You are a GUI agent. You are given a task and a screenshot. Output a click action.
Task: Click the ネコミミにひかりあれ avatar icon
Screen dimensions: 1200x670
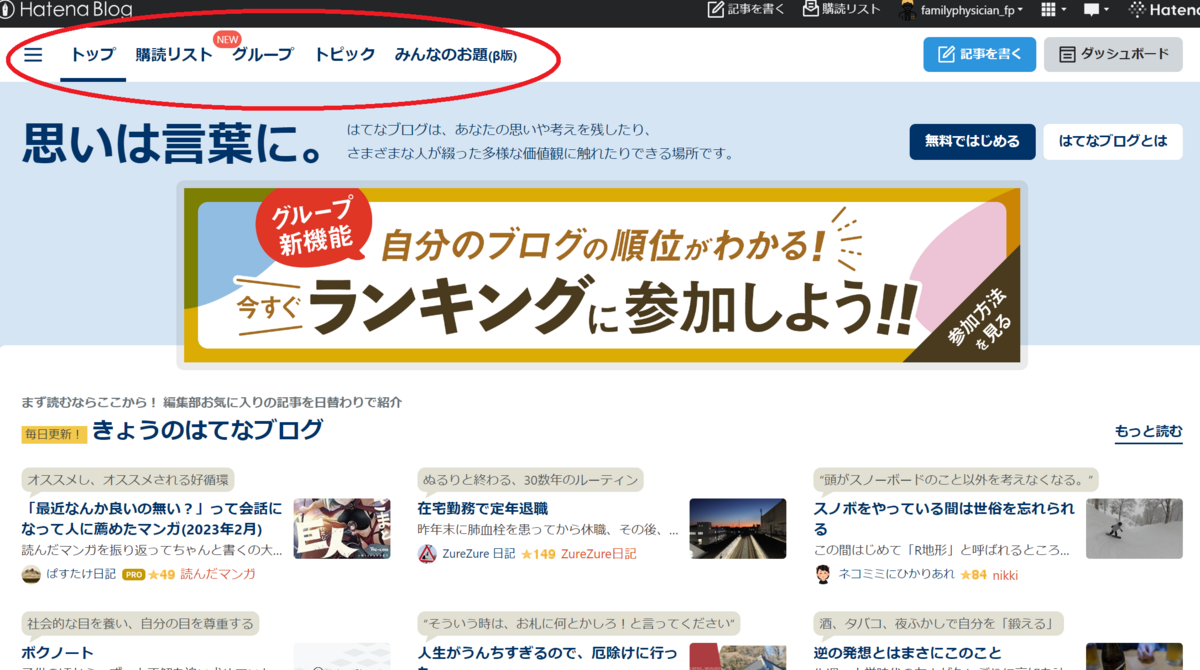(x=823, y=574)
